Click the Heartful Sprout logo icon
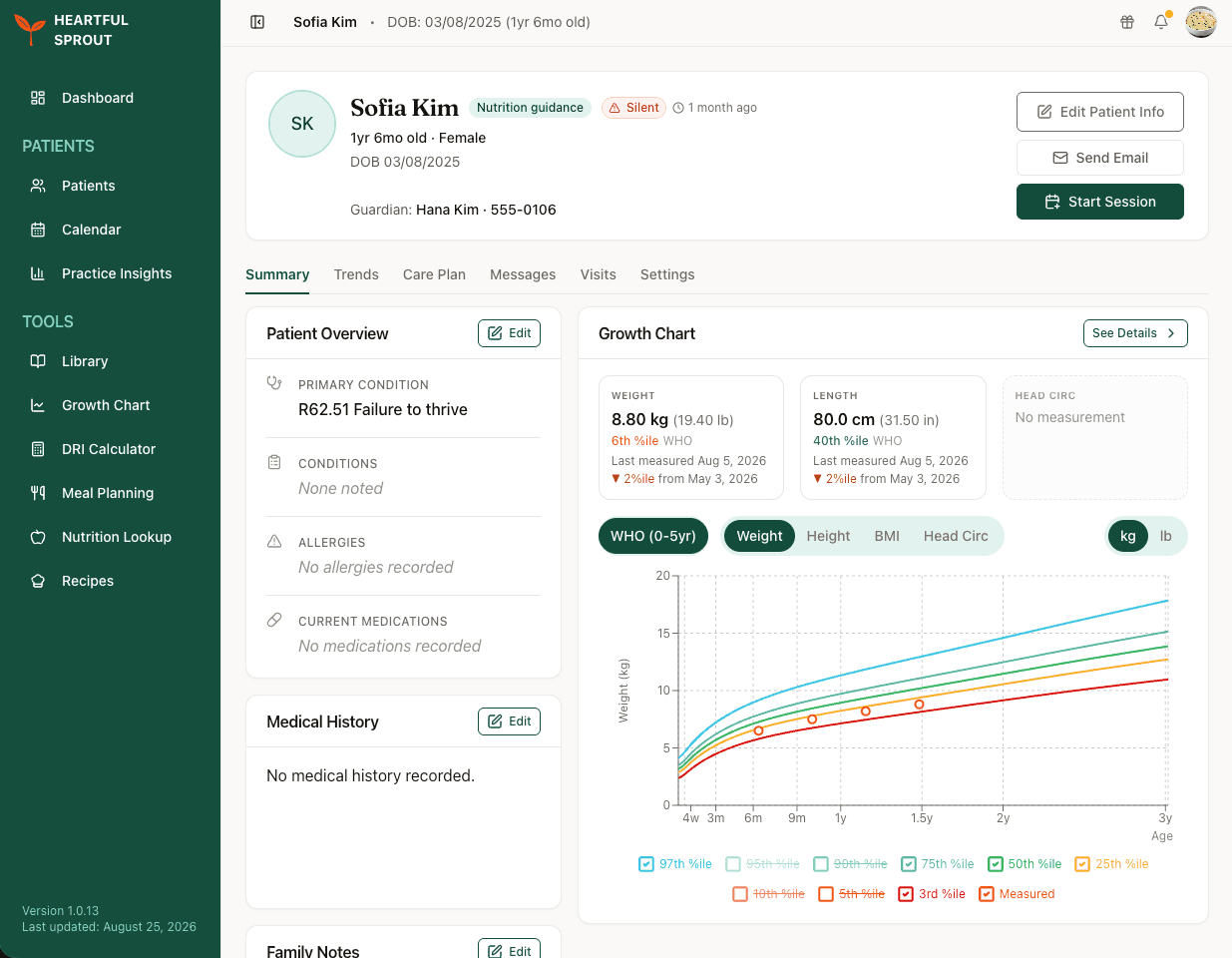The width and height of the screenshot is (1232, 958). (30, 30)
